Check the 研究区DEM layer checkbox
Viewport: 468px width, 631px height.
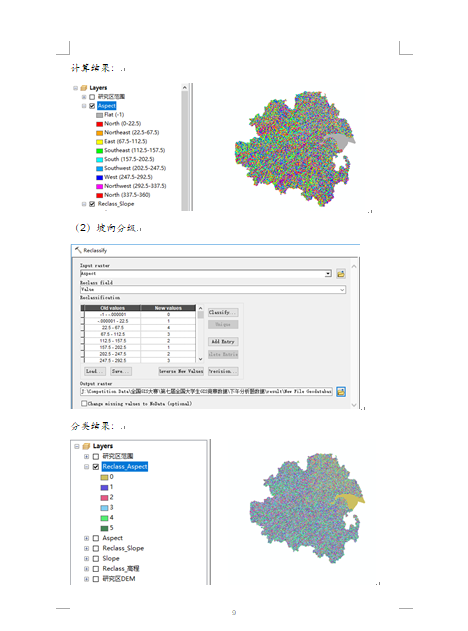point(96,579)
